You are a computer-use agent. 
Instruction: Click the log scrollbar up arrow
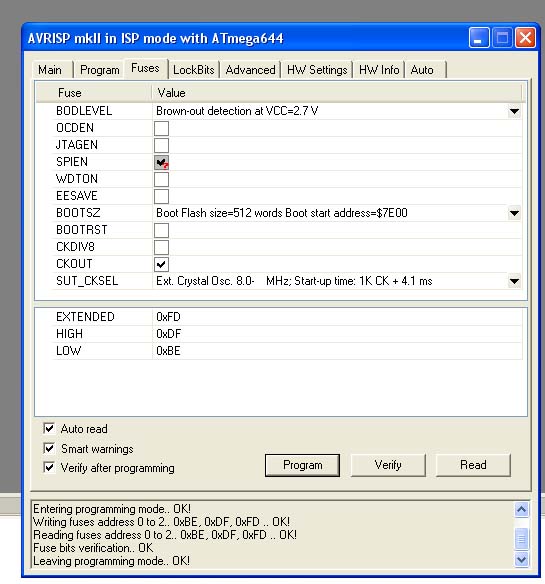click(522, 510)
